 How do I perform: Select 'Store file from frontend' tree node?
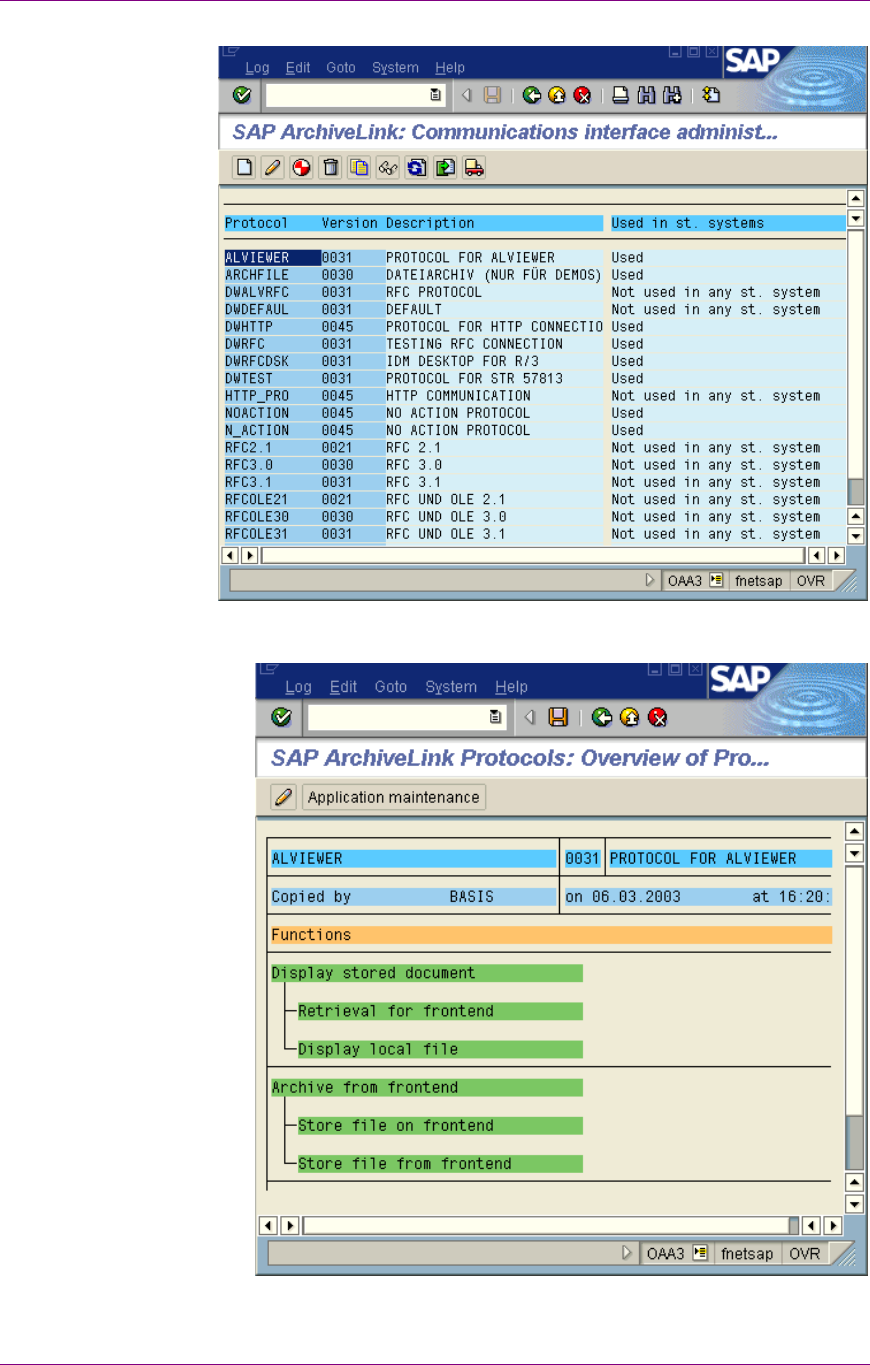pos(440,1163)
